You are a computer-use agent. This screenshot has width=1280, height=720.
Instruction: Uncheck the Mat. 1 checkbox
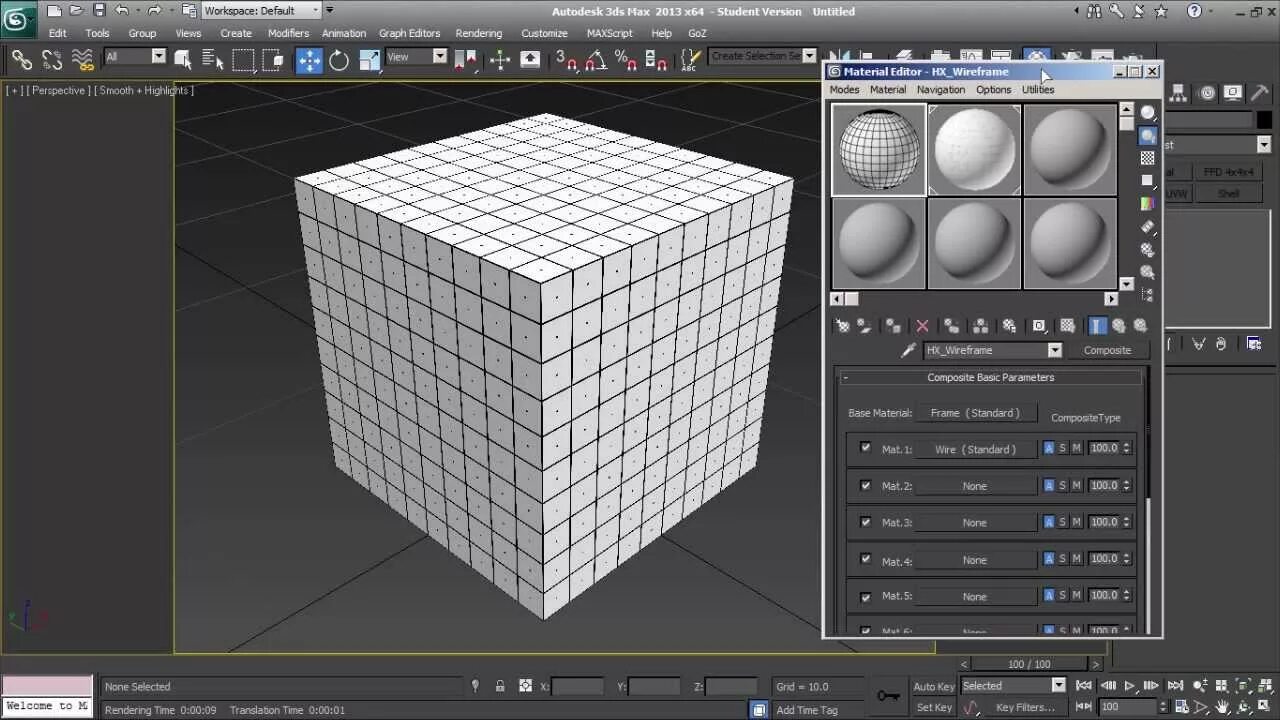point(865,448)
